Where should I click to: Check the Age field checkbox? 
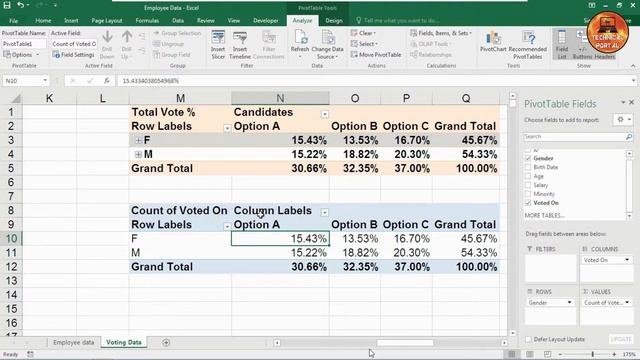coord(528,176)
